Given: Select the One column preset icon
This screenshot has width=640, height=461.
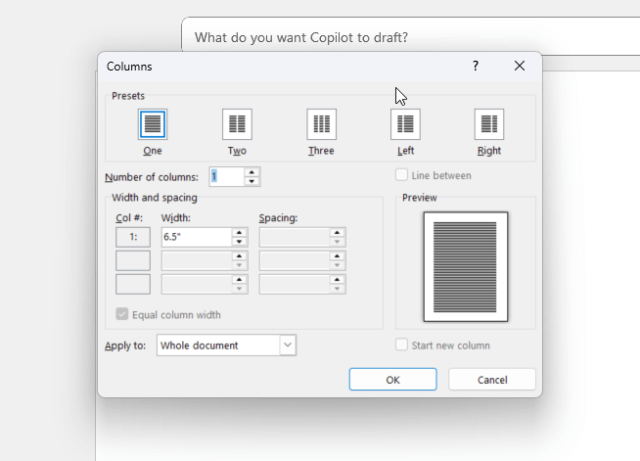Looking at the screenshot, I should [x=153, y=124].
